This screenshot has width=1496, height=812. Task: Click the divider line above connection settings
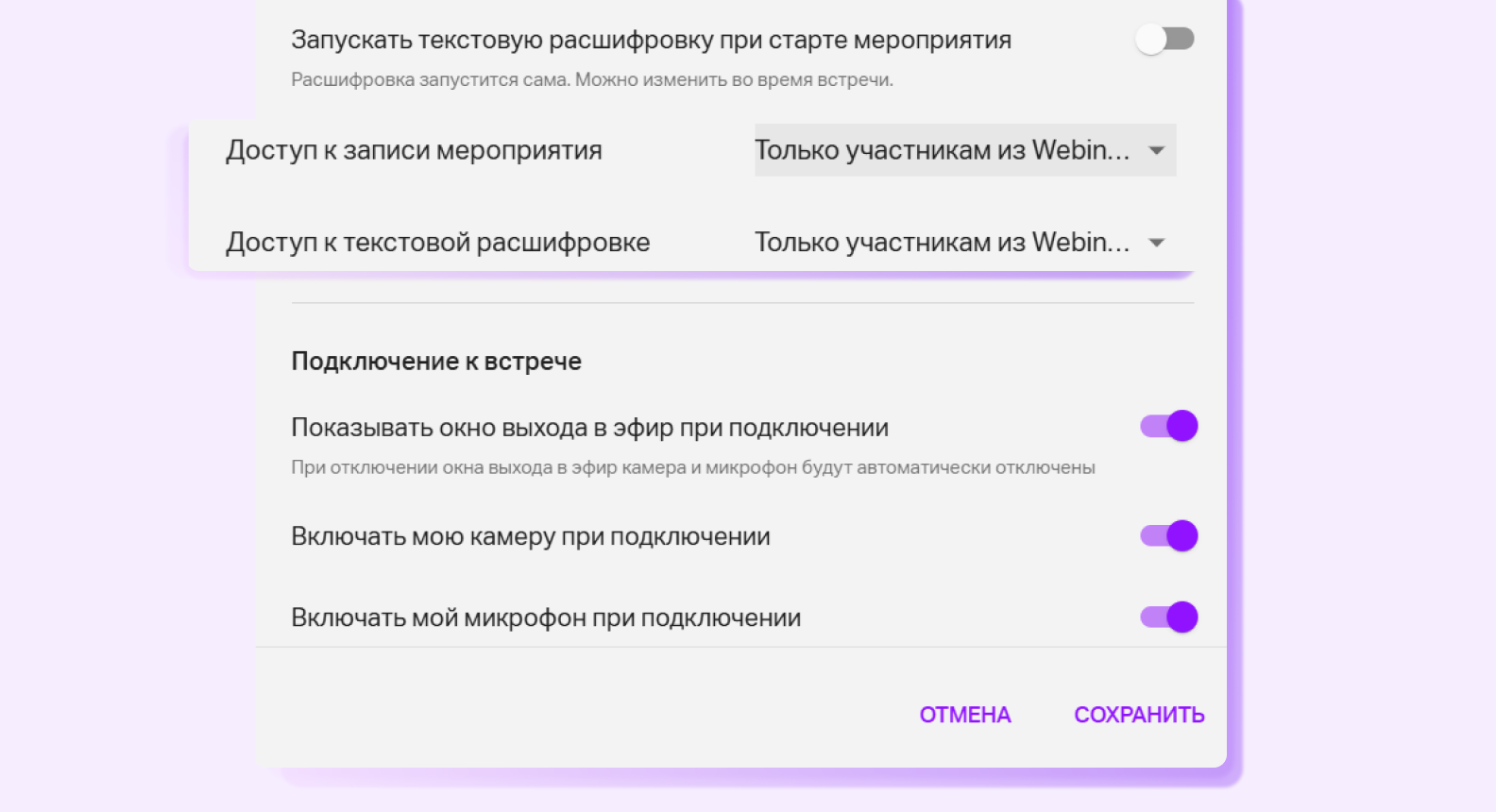(x=742, y=303)
